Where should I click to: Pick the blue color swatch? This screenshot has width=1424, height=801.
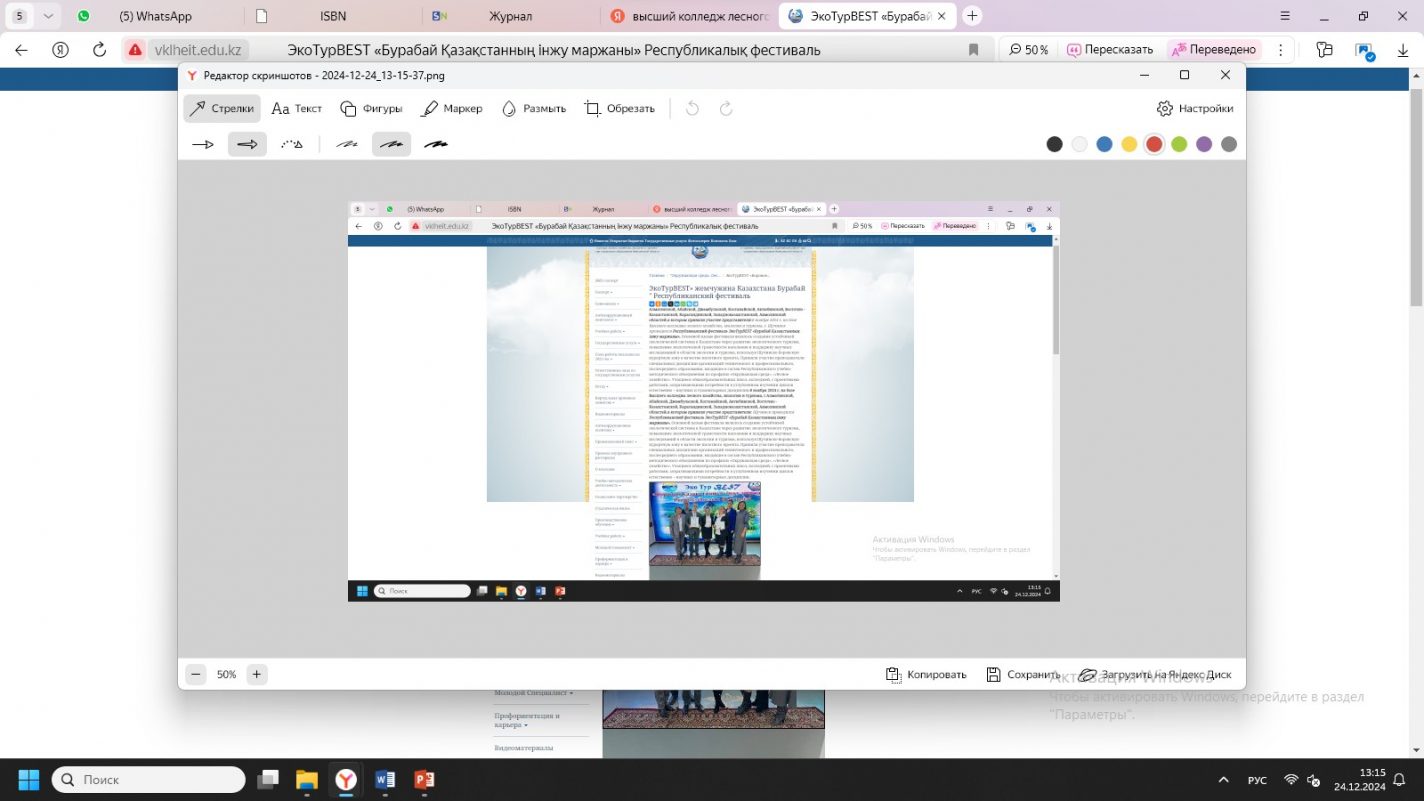tap(1104, 144)
